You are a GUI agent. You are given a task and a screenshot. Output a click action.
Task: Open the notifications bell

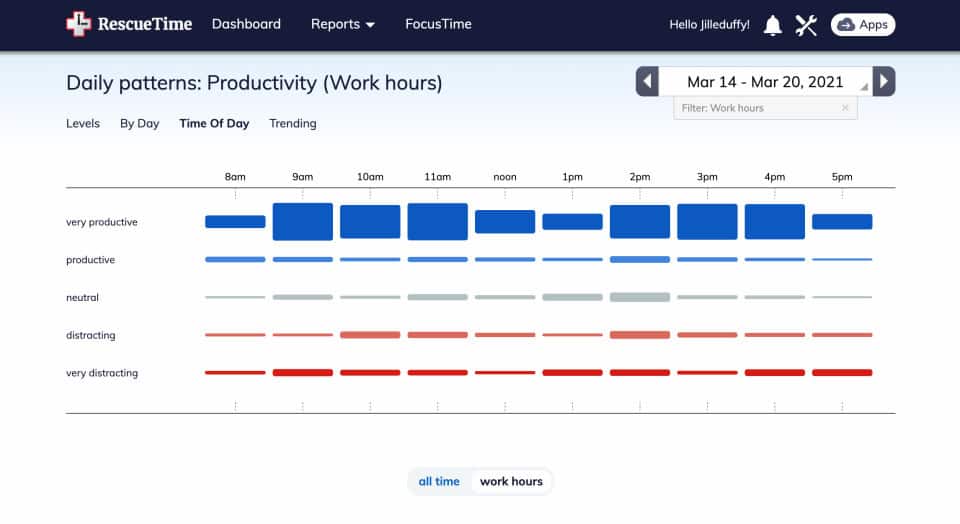click(x=772, y=25)
